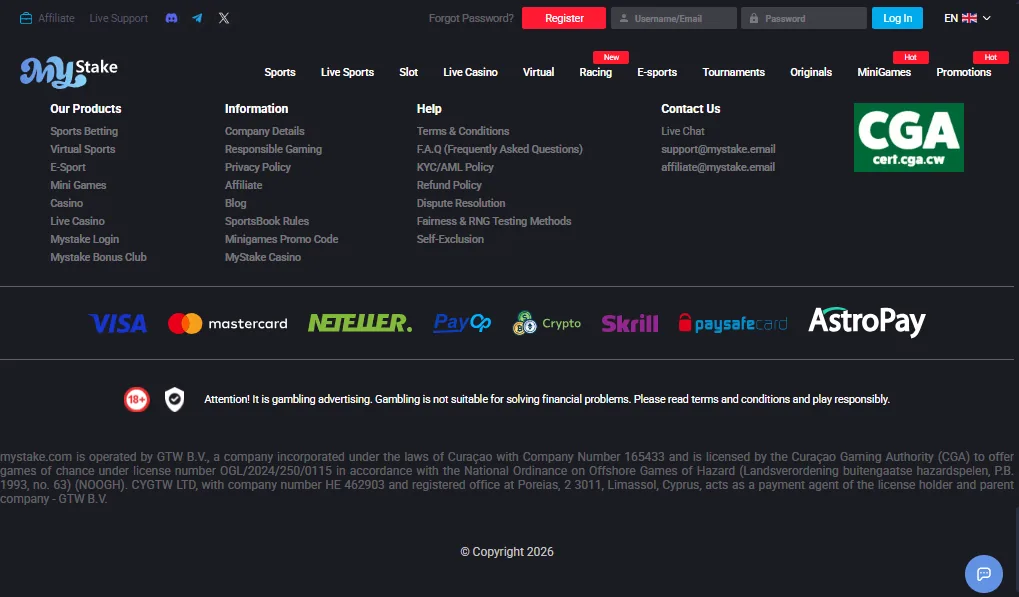Open the Live Sports menu
The height and width of the screenshot is (597, 1019).
(347, 72)
